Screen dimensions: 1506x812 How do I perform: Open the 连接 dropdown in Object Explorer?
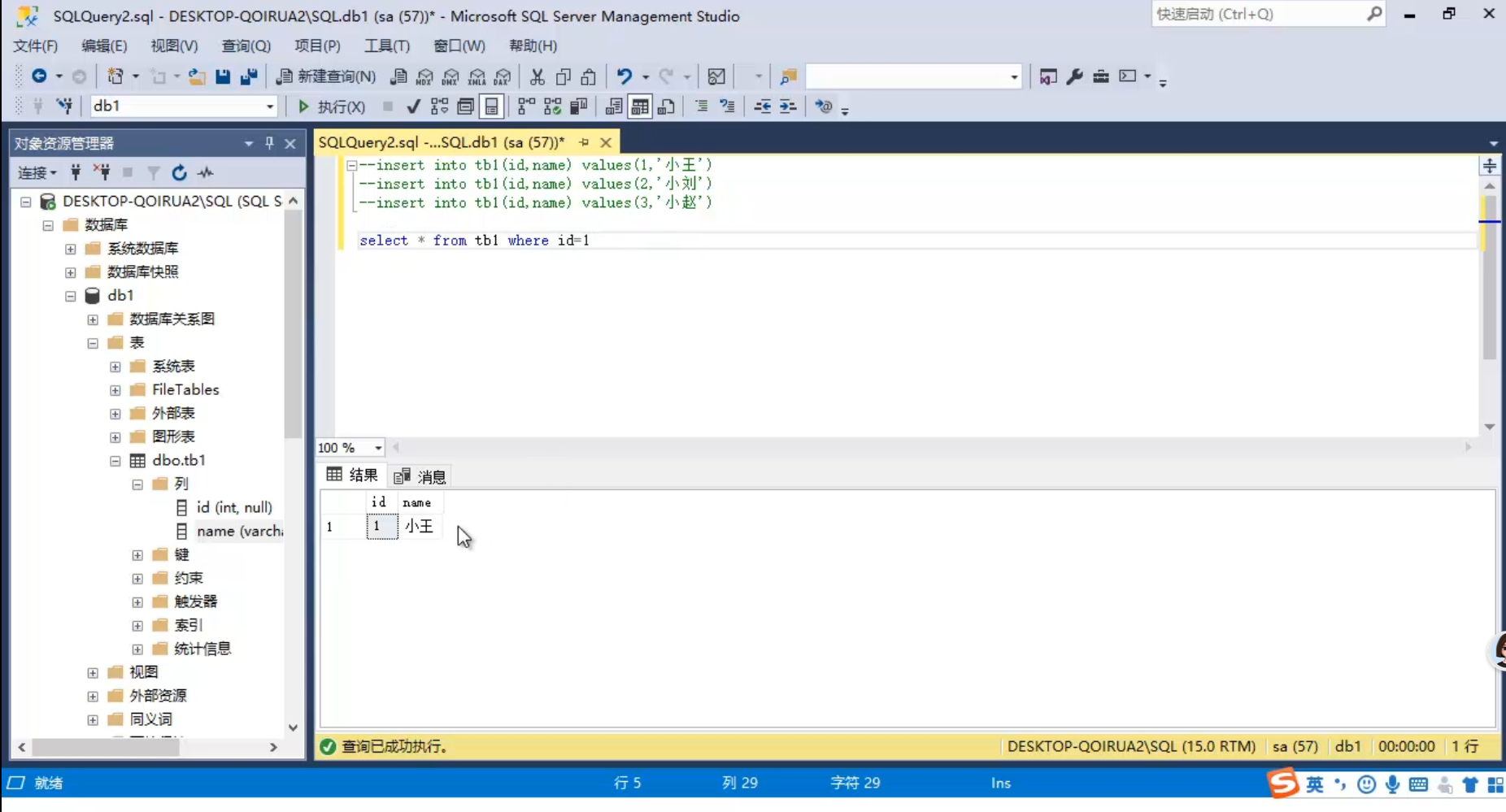[x=37, y=172]
